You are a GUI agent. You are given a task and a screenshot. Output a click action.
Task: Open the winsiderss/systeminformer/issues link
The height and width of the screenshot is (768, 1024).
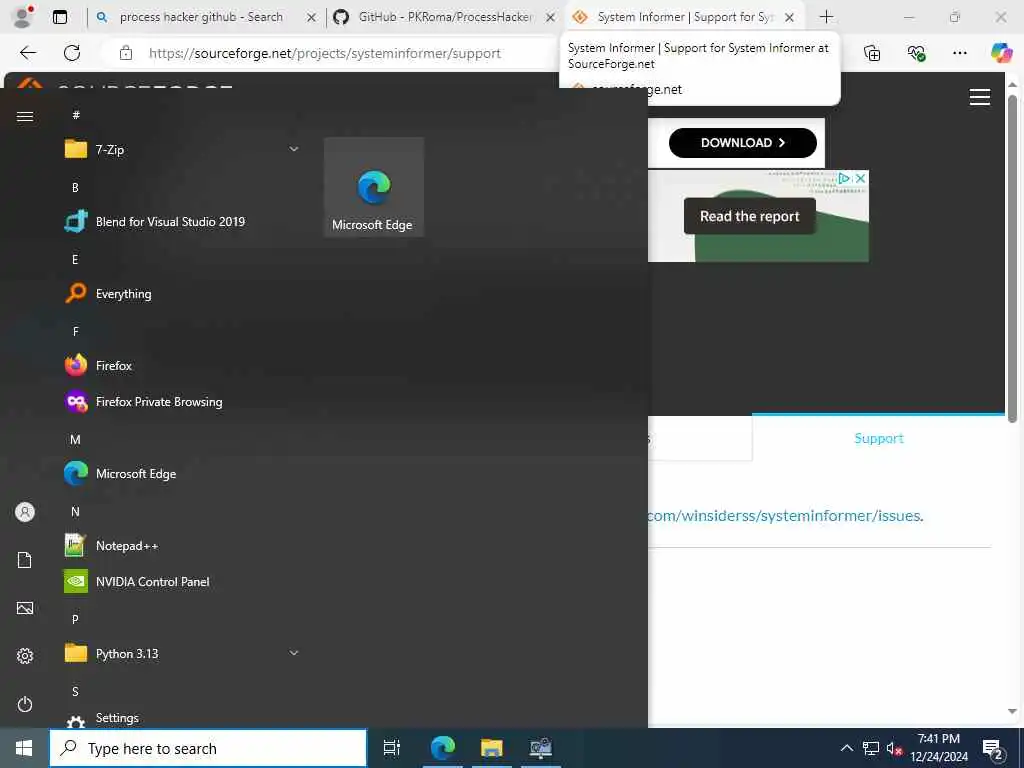(x=785, y=516)
